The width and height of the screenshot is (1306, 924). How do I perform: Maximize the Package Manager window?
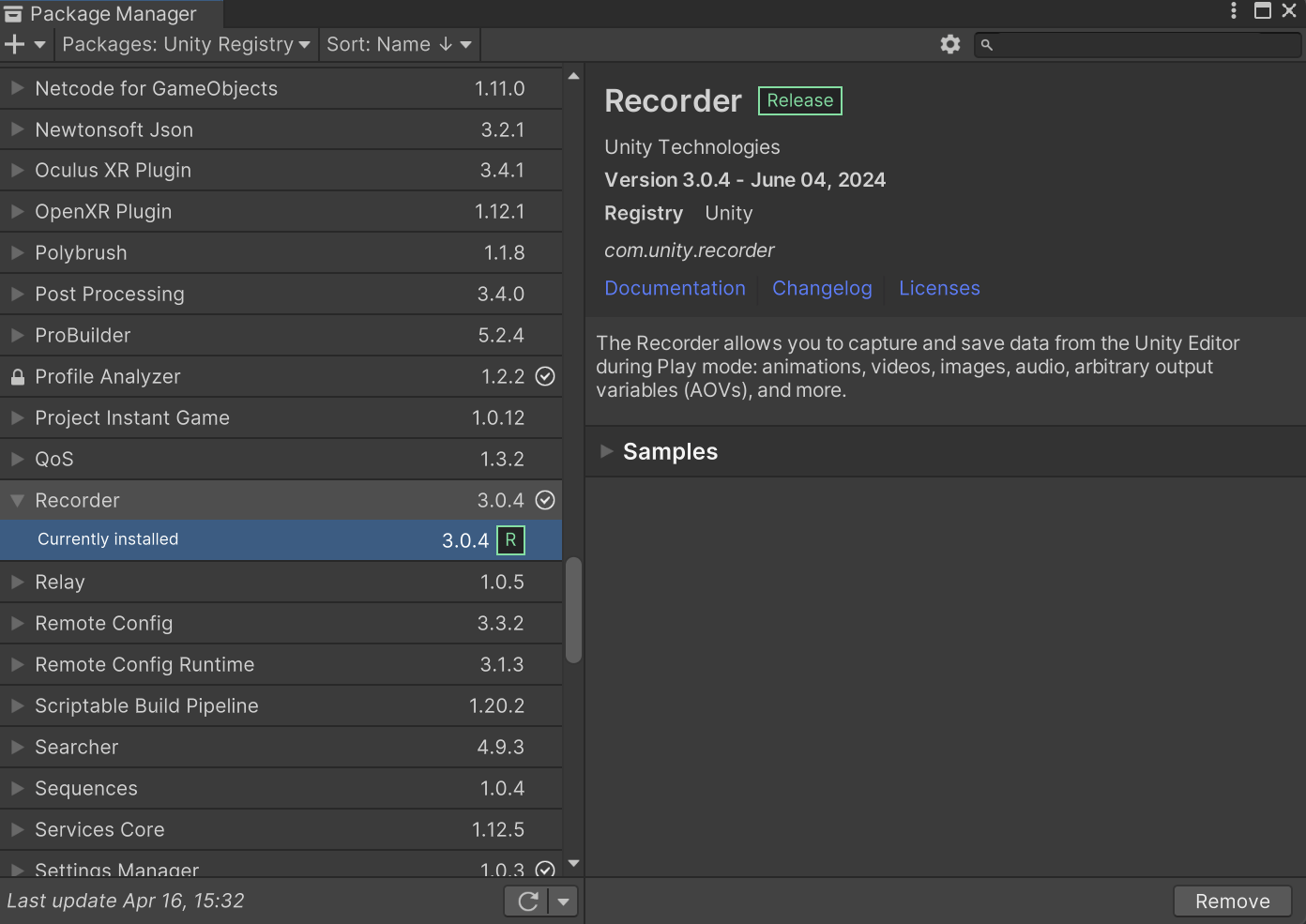click(1263, 10)
